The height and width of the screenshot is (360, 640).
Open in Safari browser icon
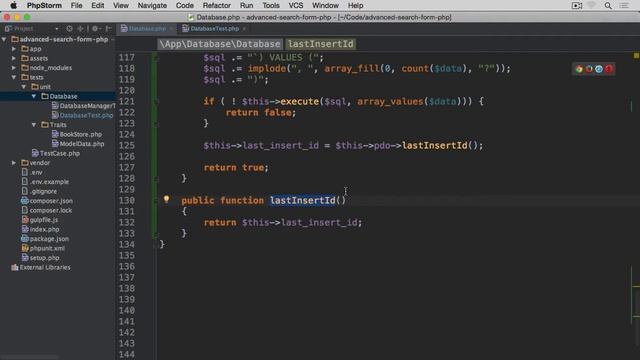tap(599, 69)
